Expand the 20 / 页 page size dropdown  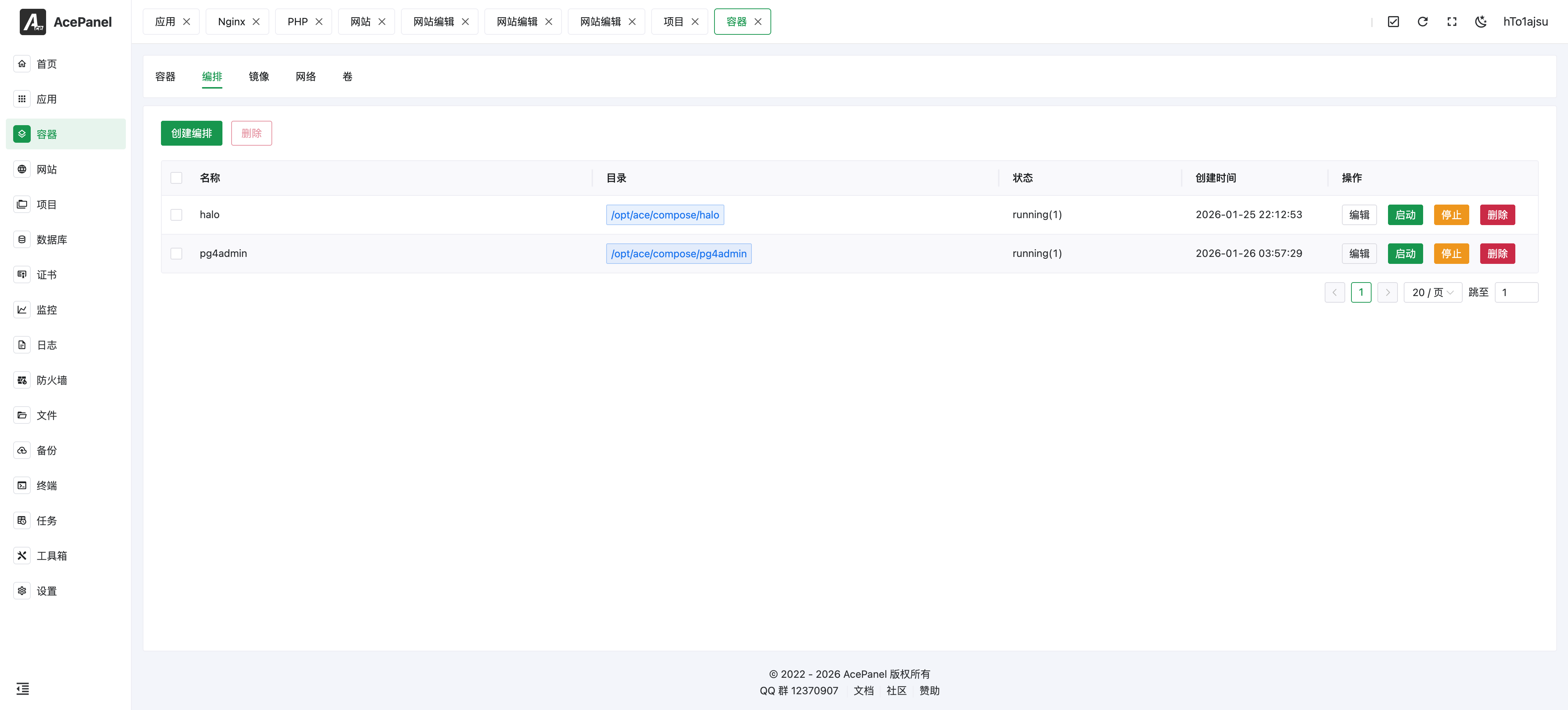click(1432, 292)
